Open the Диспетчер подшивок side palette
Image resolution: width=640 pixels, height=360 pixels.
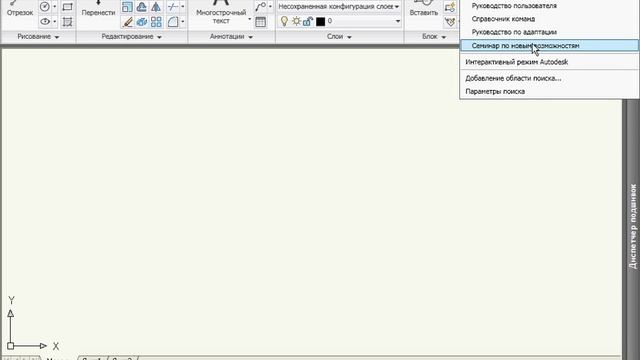coord(632,227)
